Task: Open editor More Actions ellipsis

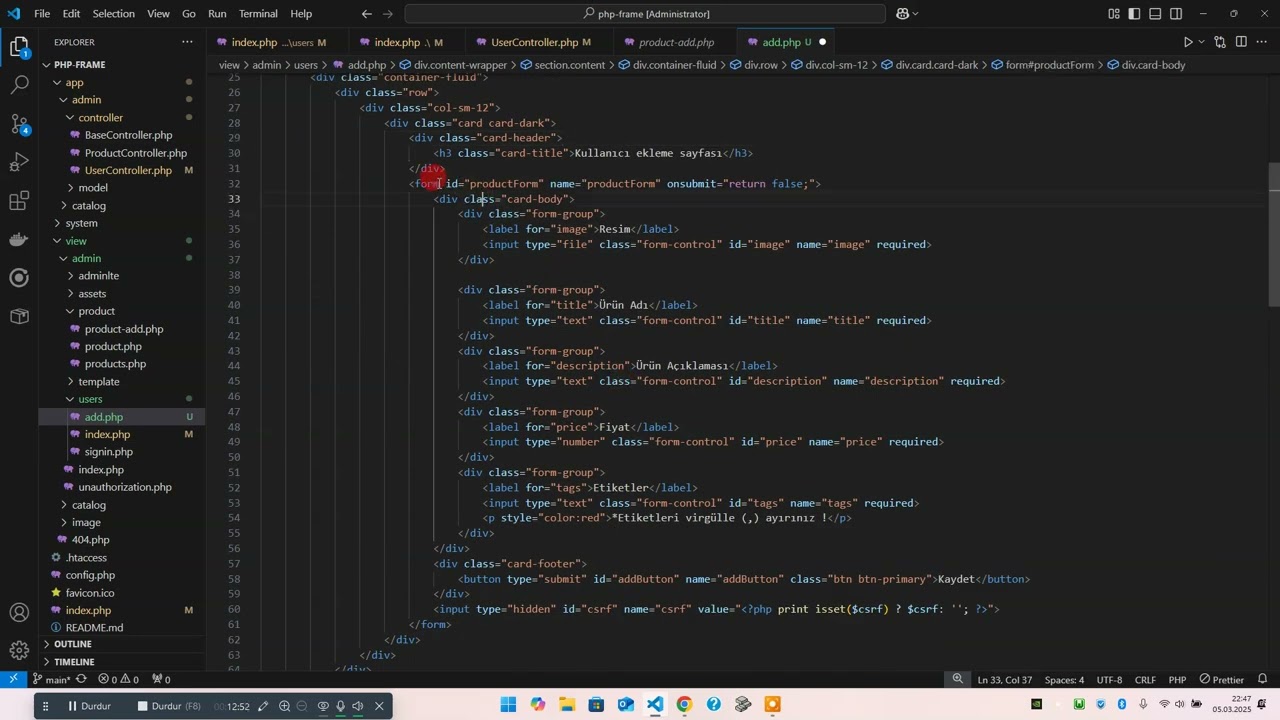Action: [x=1262, y=42]
